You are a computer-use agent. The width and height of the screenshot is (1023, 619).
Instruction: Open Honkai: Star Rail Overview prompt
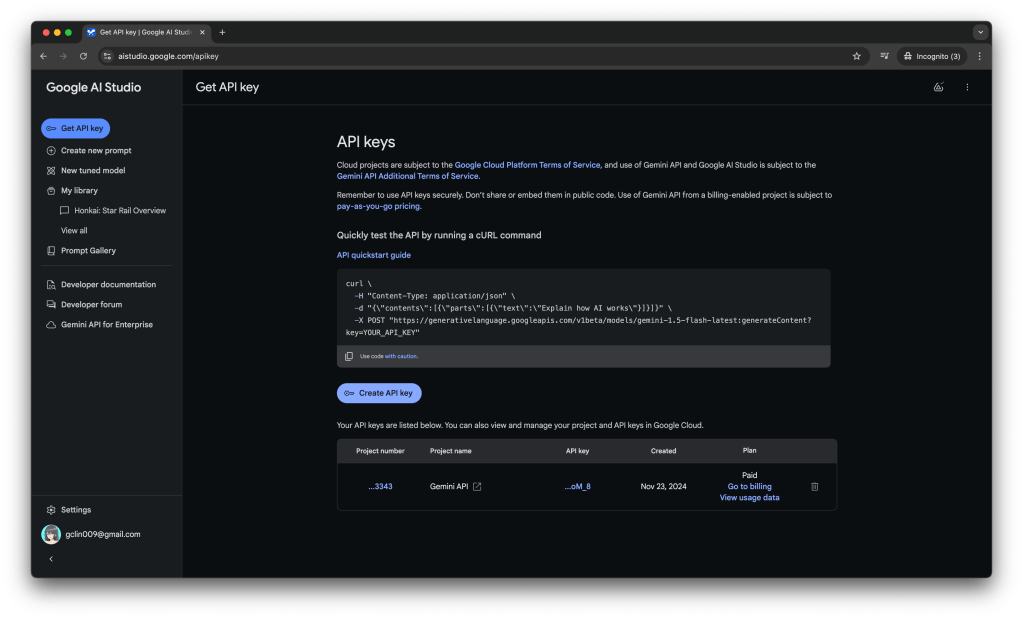point(119,211)
